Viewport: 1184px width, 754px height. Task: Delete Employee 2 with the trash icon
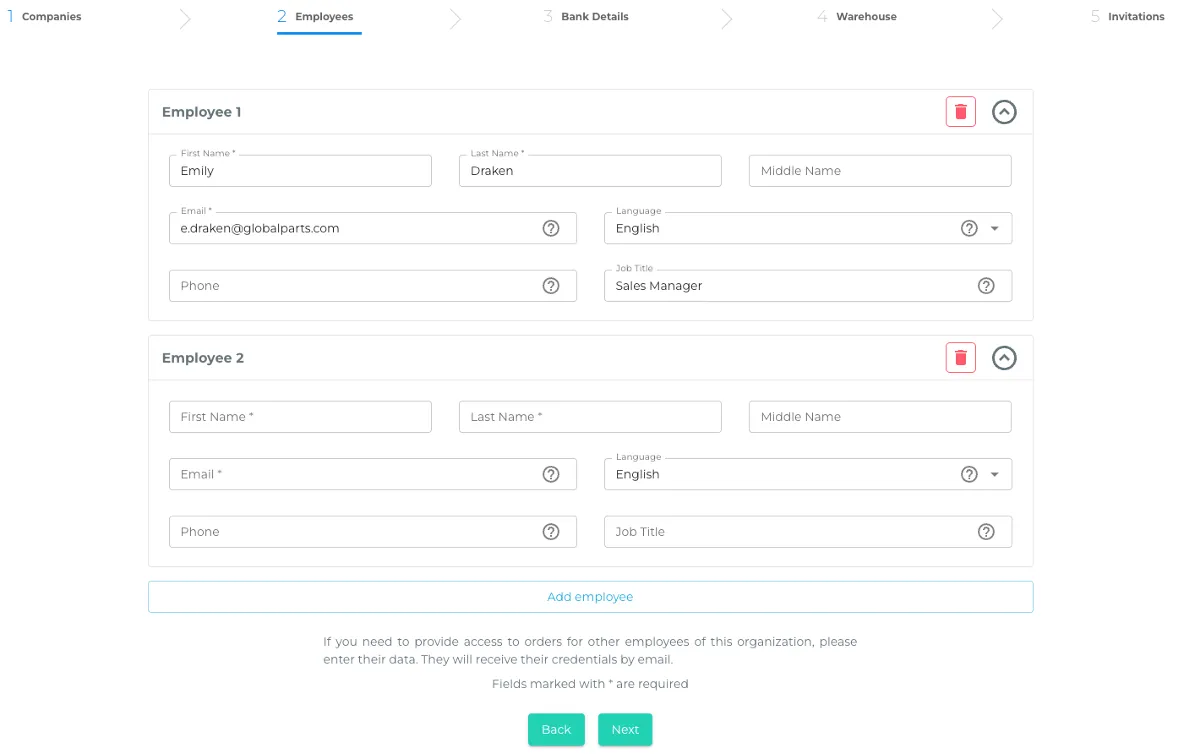[x=960, y=358]
